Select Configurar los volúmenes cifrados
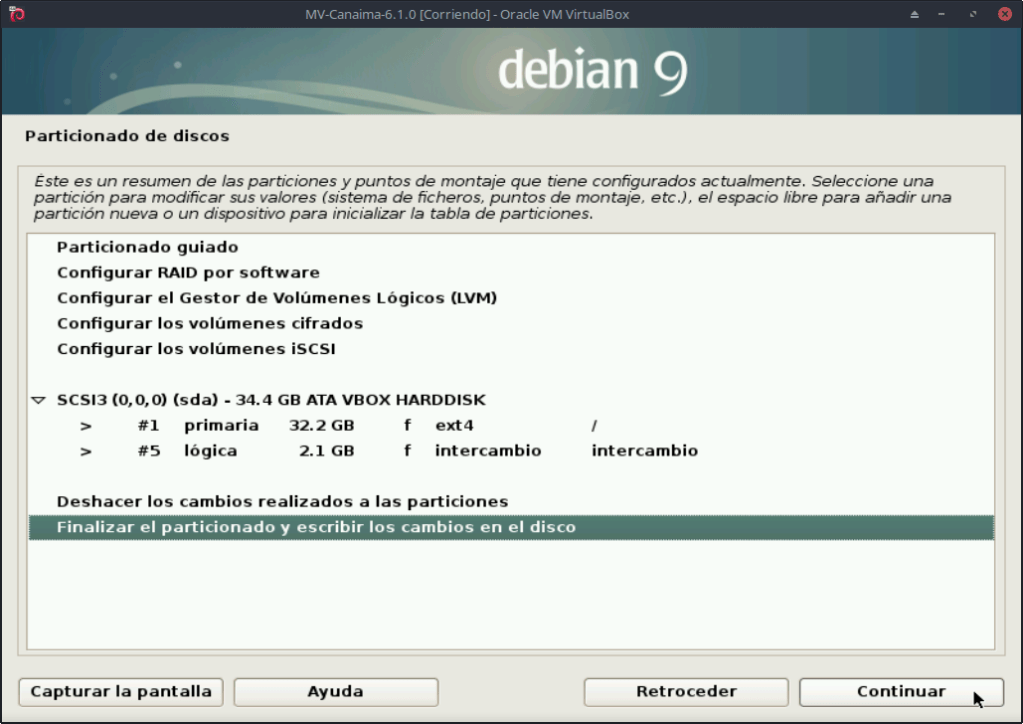The height and width of the screenshot is (724, 1023). point(210,323)
